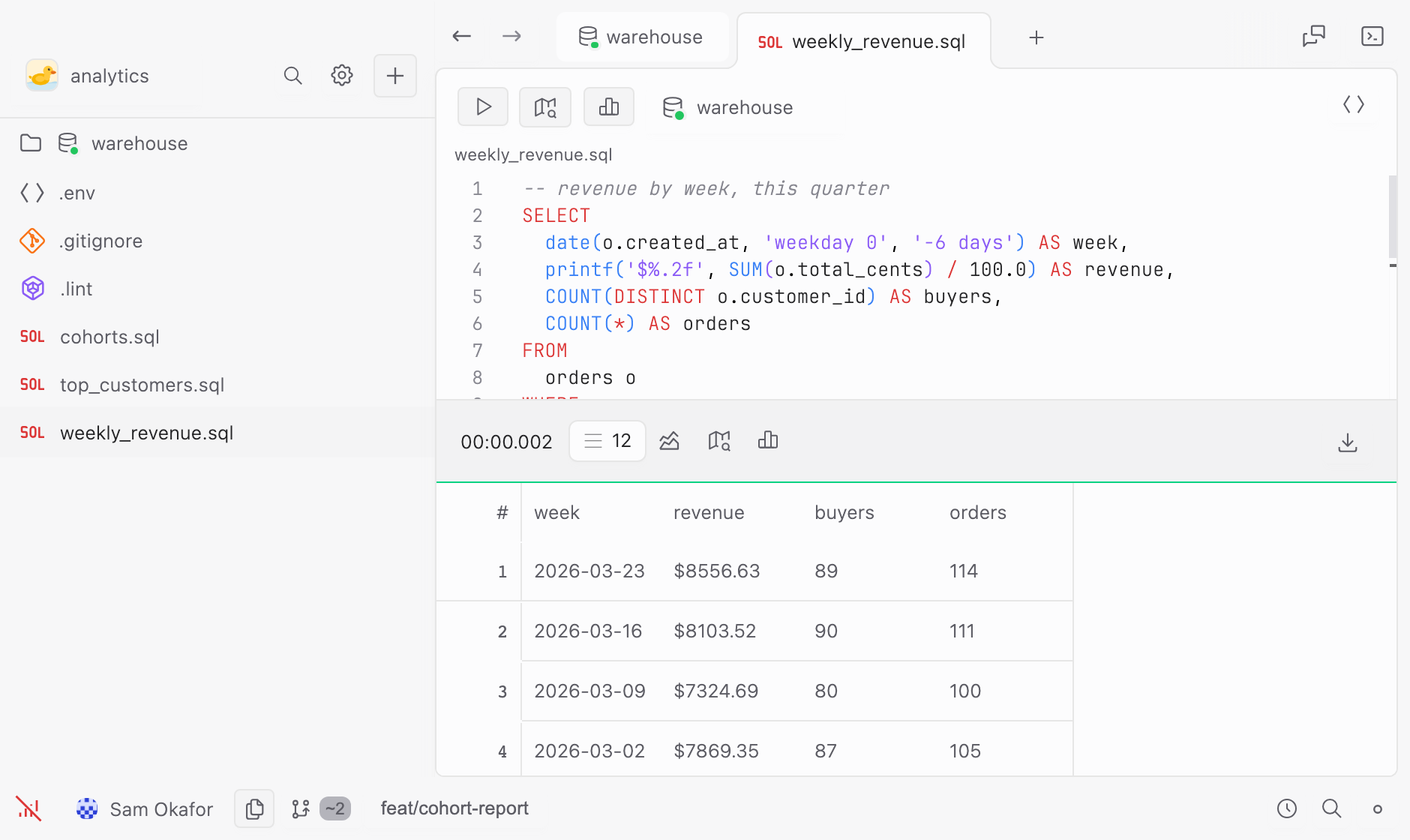Screen dimensions: 1410x840
Task: Select weekly_revenue.sql in the sidebar
Action: point(217,433)
